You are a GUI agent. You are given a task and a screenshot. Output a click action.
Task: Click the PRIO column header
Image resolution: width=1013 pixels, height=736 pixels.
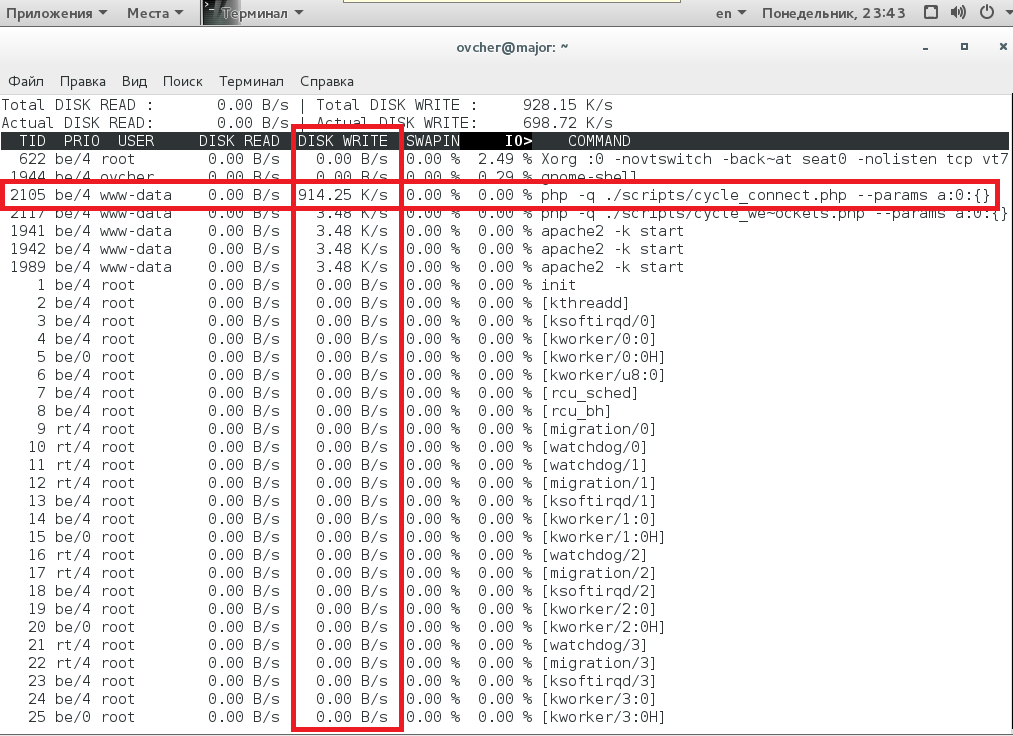pyautogui.click(x=81, y=141)
